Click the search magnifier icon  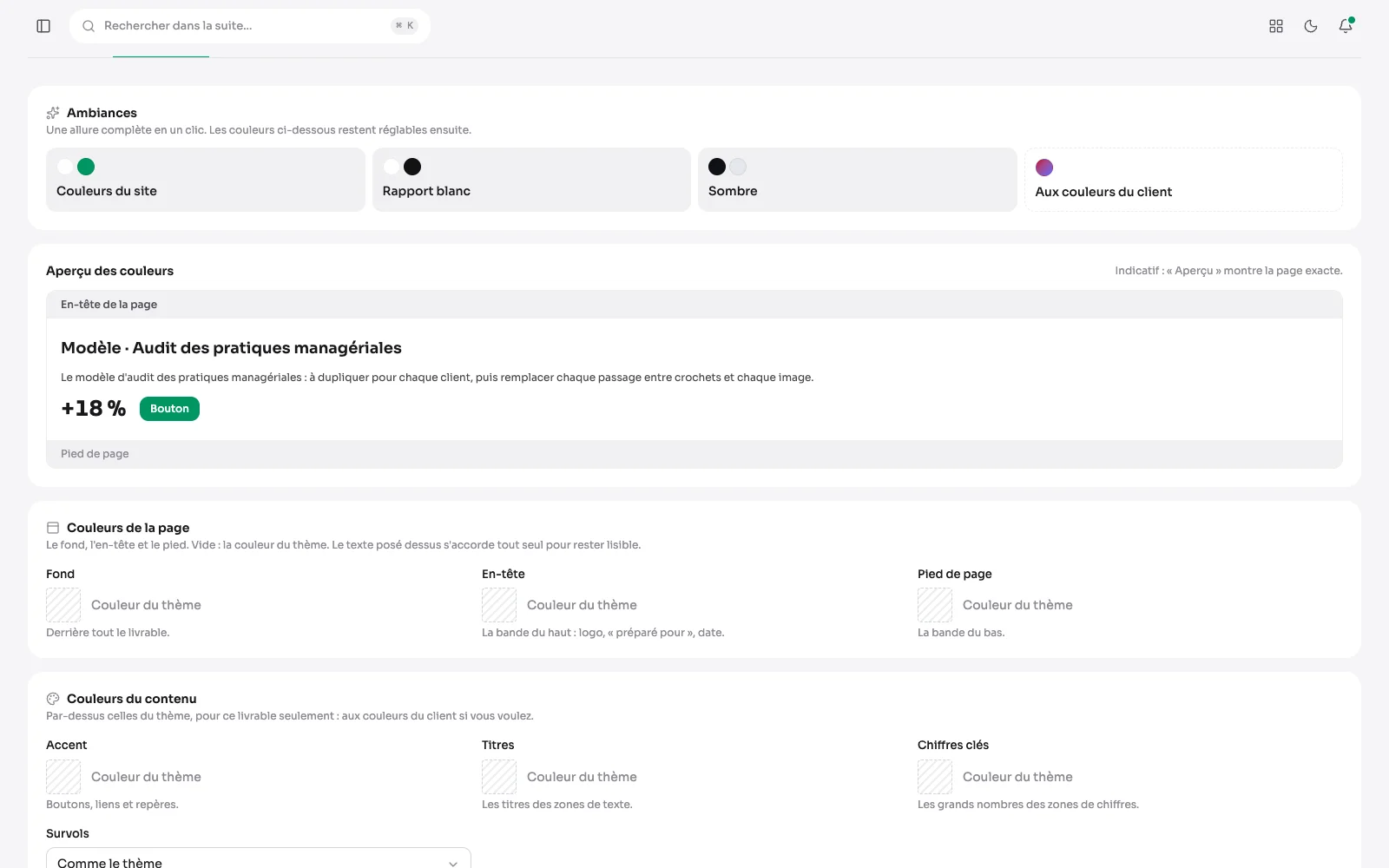[x=89, y=26]
